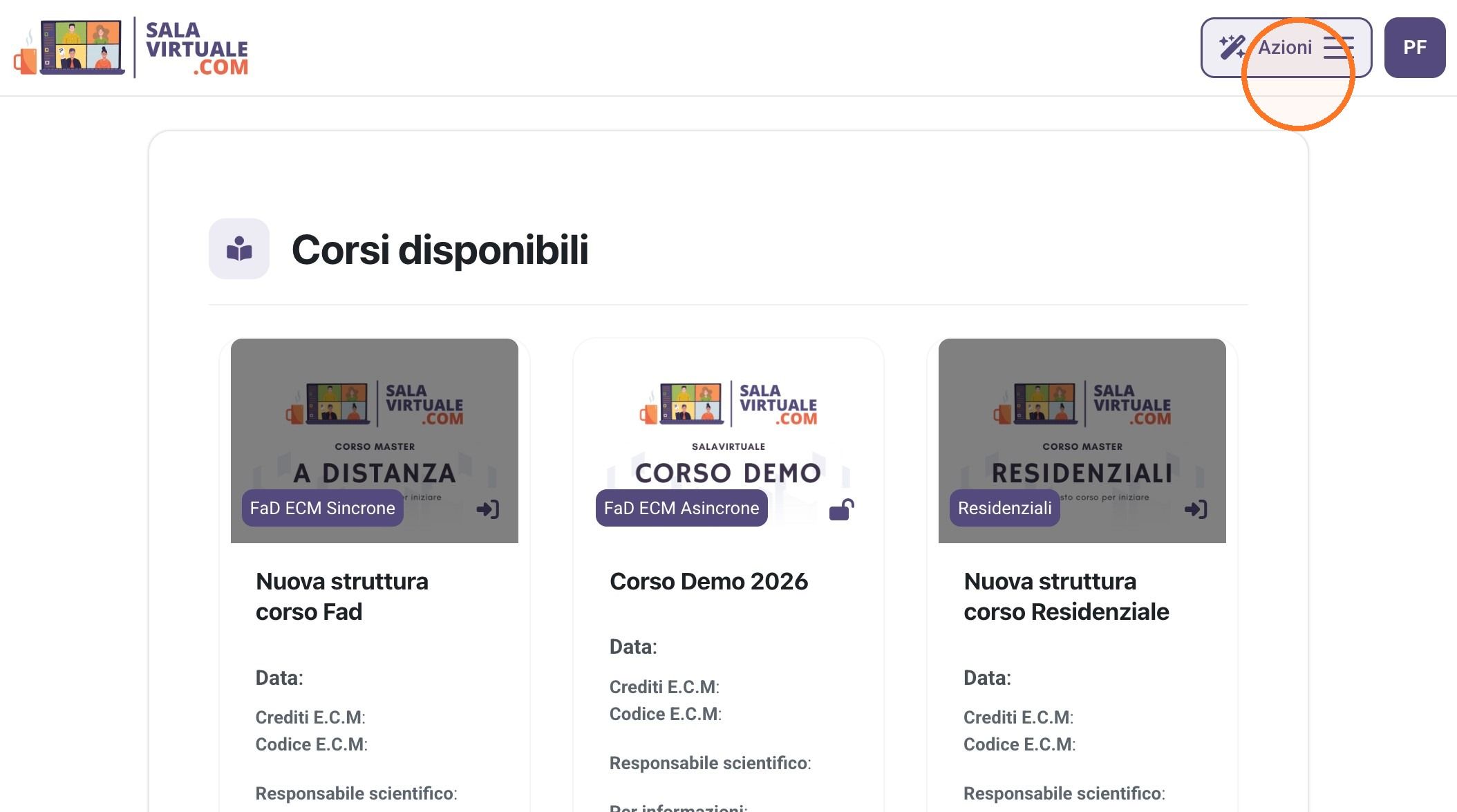
Task: Click the book reader icon beside Corsi disponibili
Action: point(239,249)
